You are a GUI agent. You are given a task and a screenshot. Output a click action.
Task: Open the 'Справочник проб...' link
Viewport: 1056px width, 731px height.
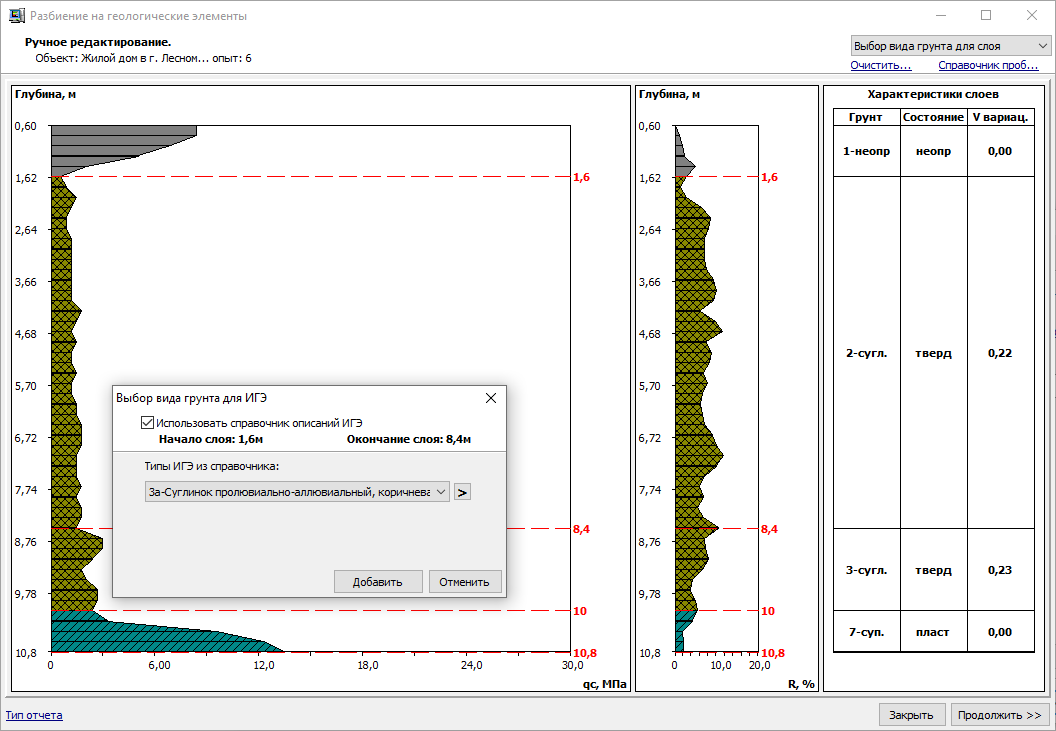[x=988, y=66]
